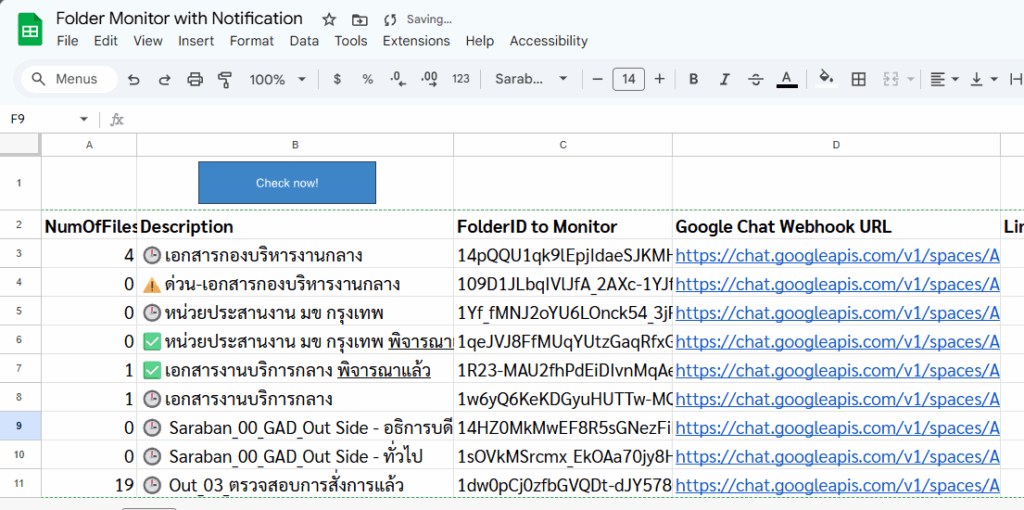The image size is (1024, 510).
Task: Select cell with value 19
Action: 89,485
